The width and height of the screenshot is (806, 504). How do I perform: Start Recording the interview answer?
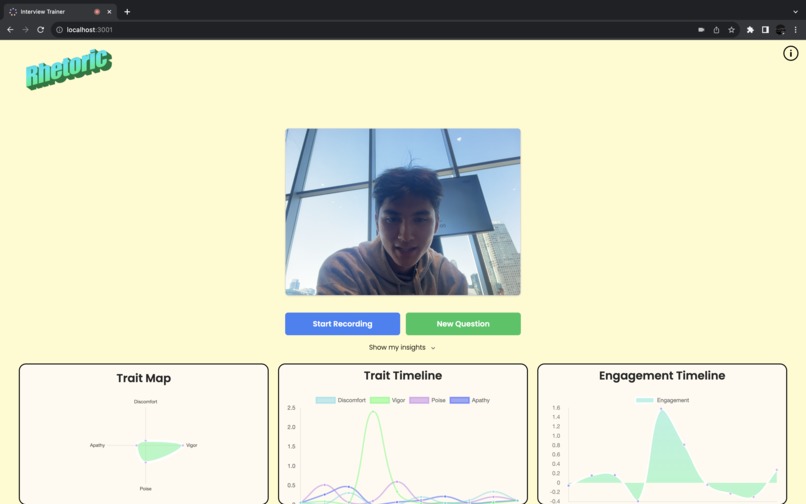click(342, 324)
